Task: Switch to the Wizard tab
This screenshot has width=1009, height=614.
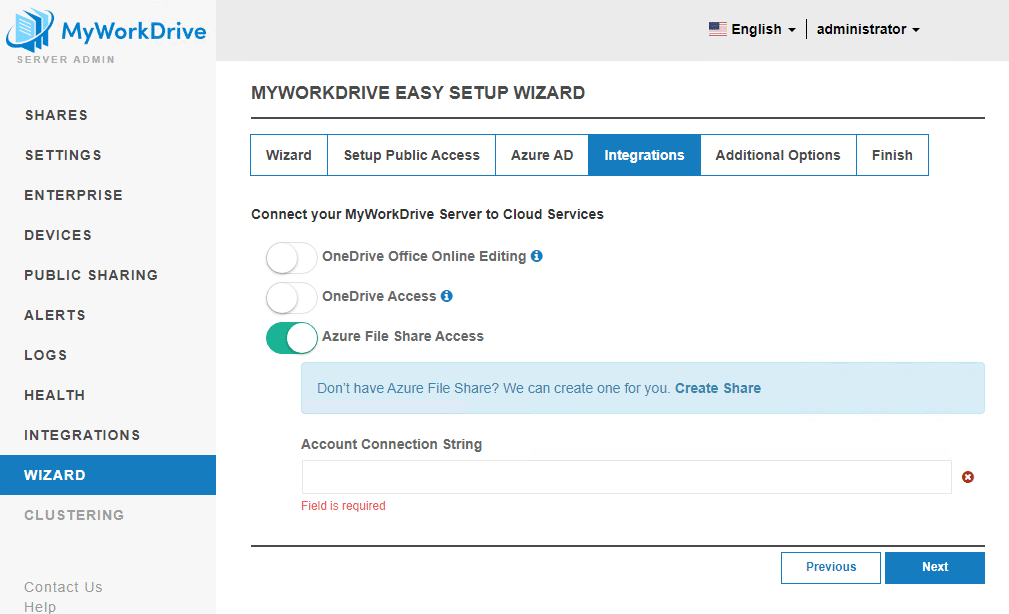Action: [289, 155]
